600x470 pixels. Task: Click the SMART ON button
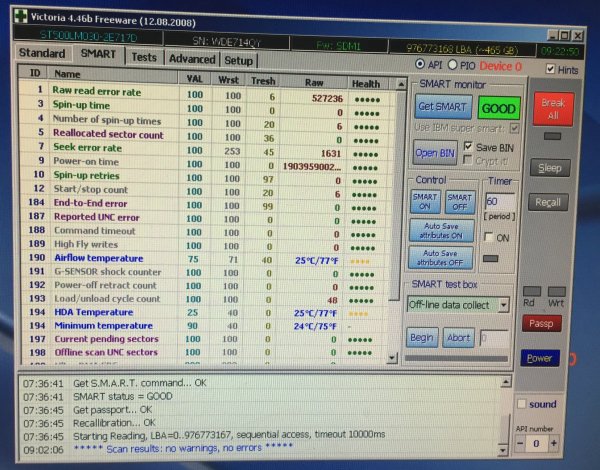[x=425, y=202]
